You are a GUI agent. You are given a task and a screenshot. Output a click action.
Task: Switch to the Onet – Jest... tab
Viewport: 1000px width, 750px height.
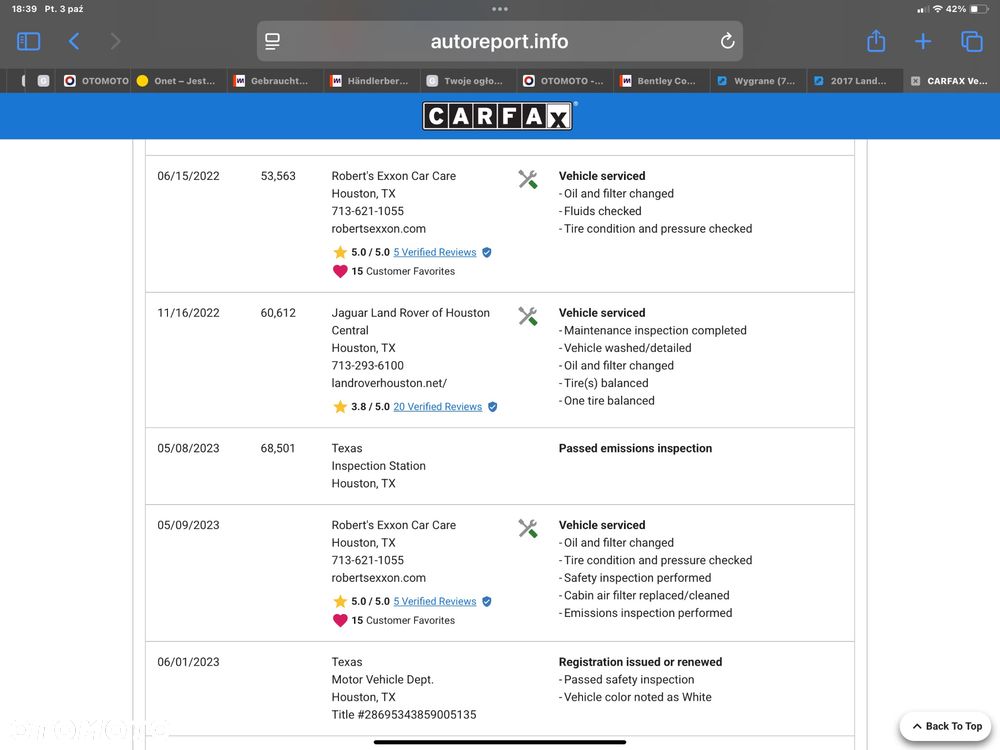pos(179,81)
